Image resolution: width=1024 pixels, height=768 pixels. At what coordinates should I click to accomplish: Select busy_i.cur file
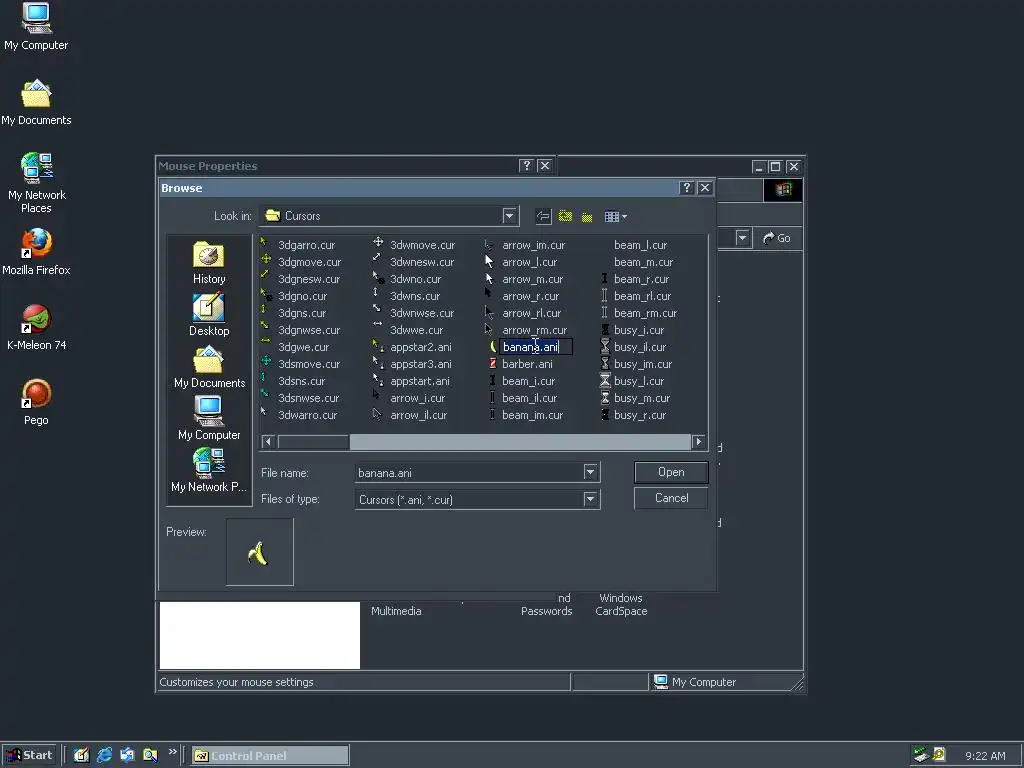(x=639, y=330)
